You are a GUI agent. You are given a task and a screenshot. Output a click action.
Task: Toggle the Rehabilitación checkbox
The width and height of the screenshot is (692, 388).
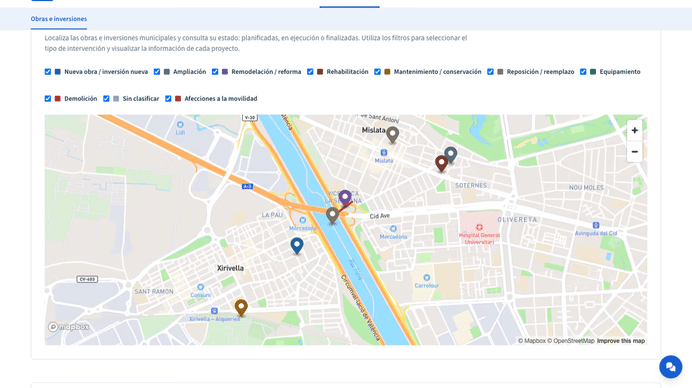coord(310,72)
